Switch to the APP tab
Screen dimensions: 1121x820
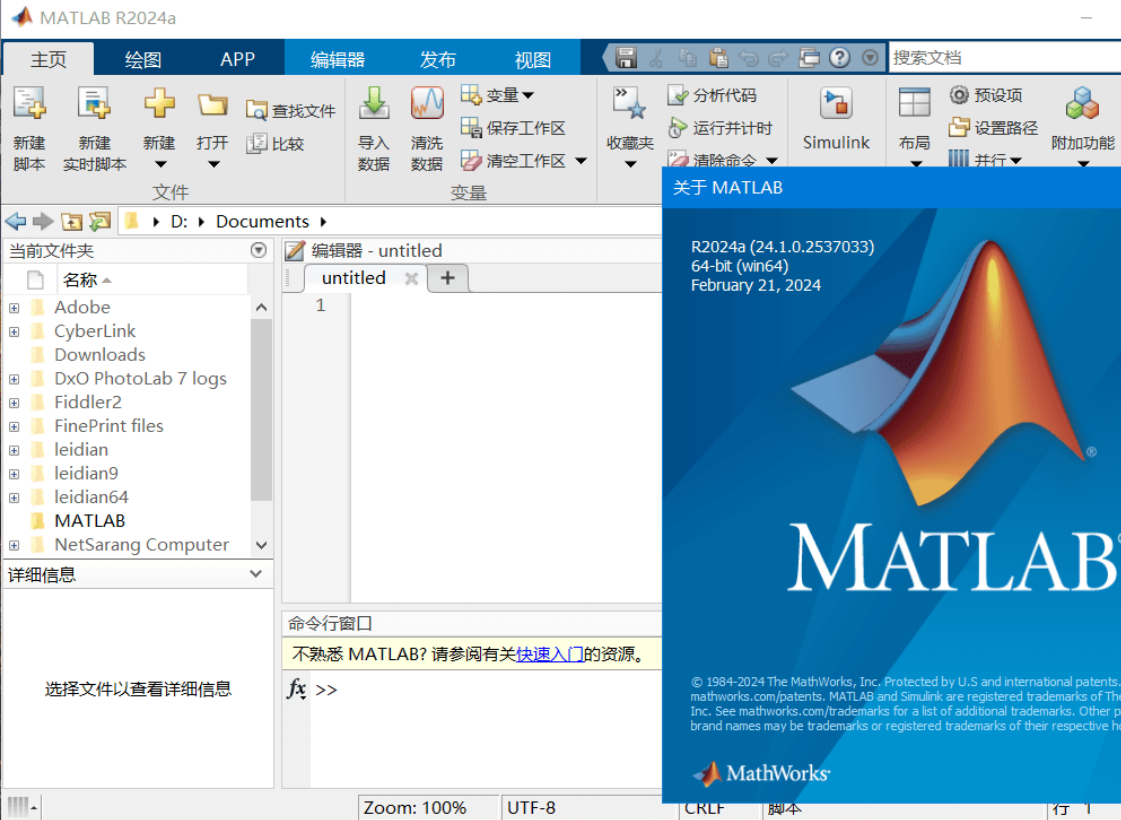(x=237, y=59)
